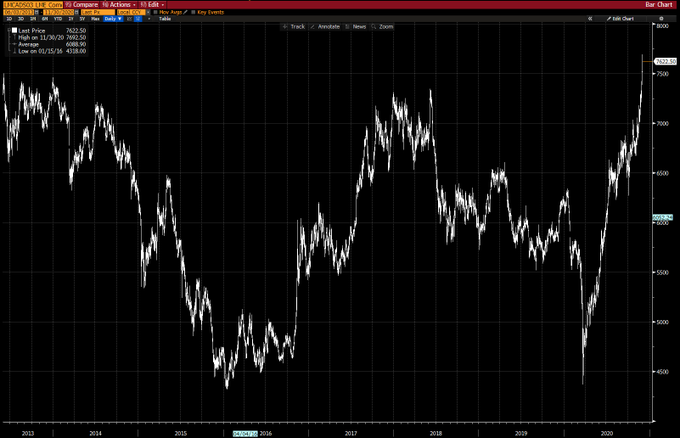
Task: Click the 2020 year label on axis
Action: coord(607,433)
